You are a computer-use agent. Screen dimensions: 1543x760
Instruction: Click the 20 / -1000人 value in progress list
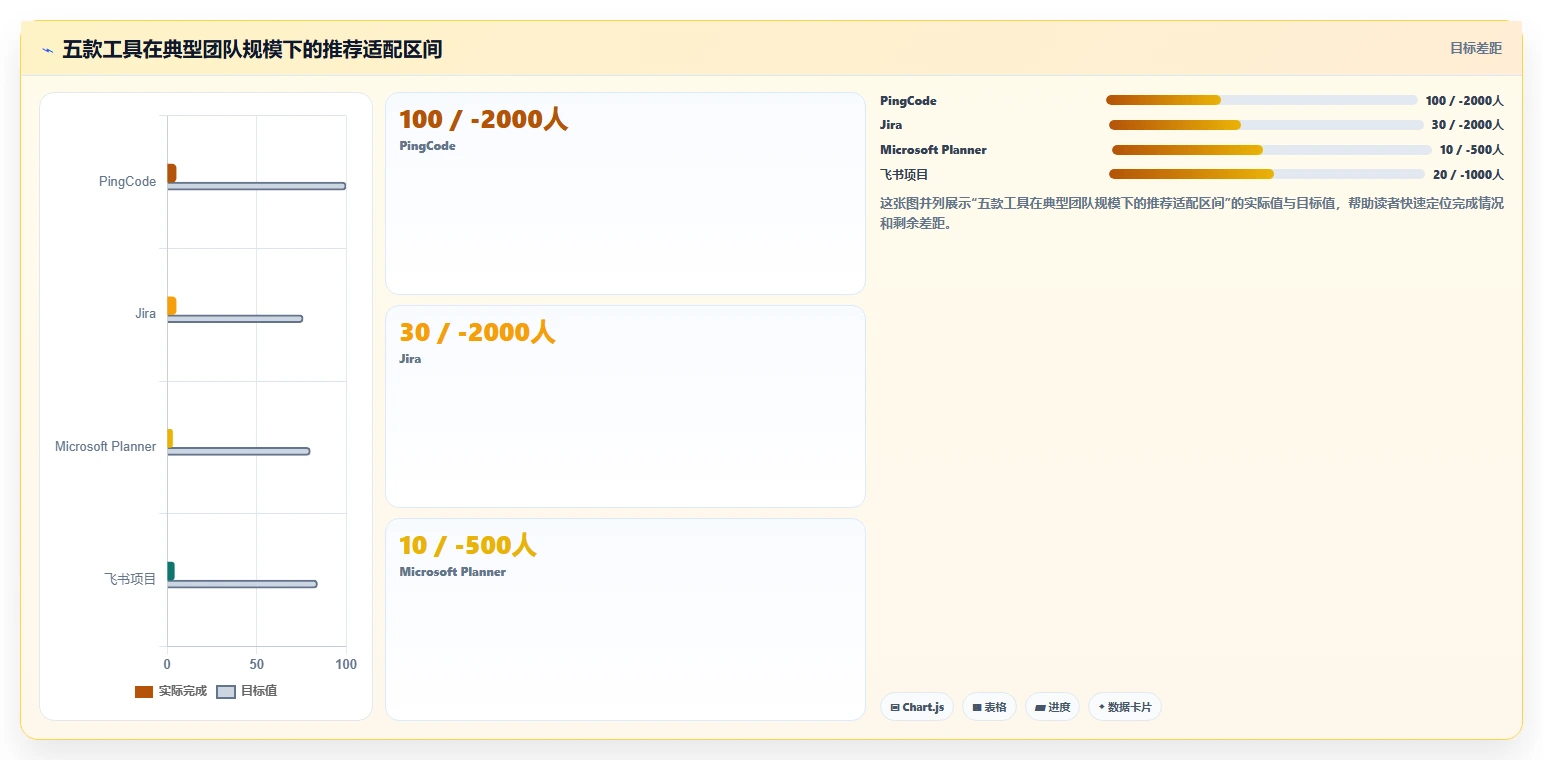pyautogui.click(x=1468, y=175)
